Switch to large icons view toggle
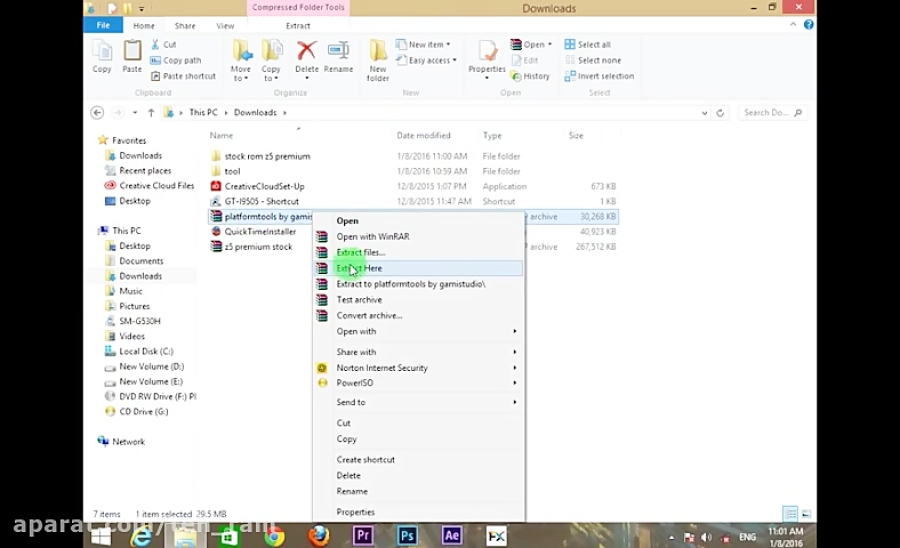This screenshot has width=900, height=548. [804, 513]
